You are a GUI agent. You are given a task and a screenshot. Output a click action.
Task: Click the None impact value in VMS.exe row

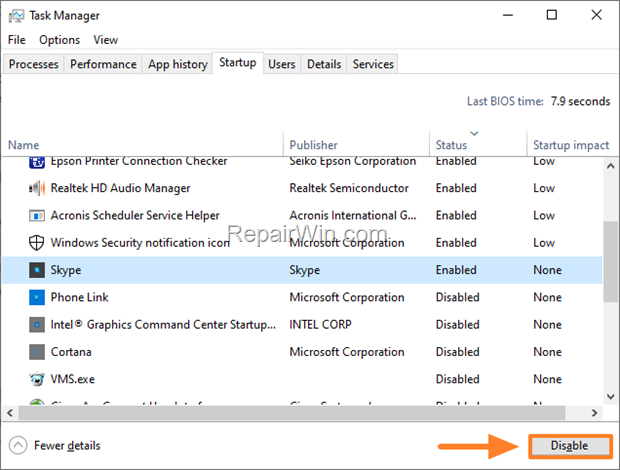tap(548, 379)
